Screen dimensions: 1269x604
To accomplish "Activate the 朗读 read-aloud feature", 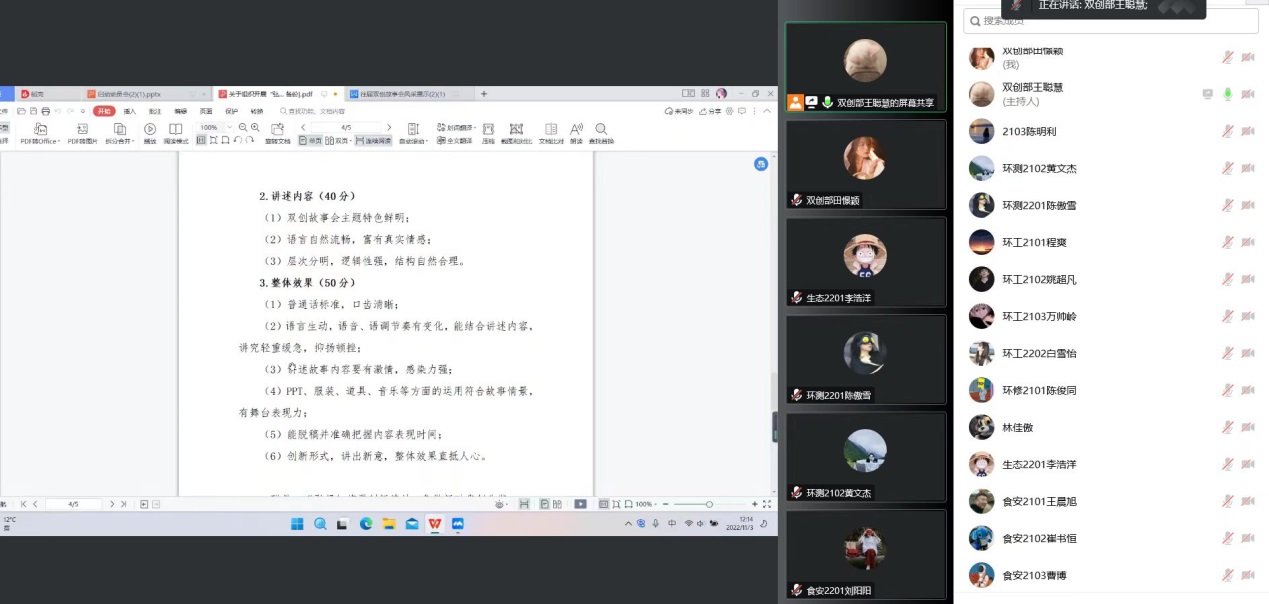I will [577, 130].
